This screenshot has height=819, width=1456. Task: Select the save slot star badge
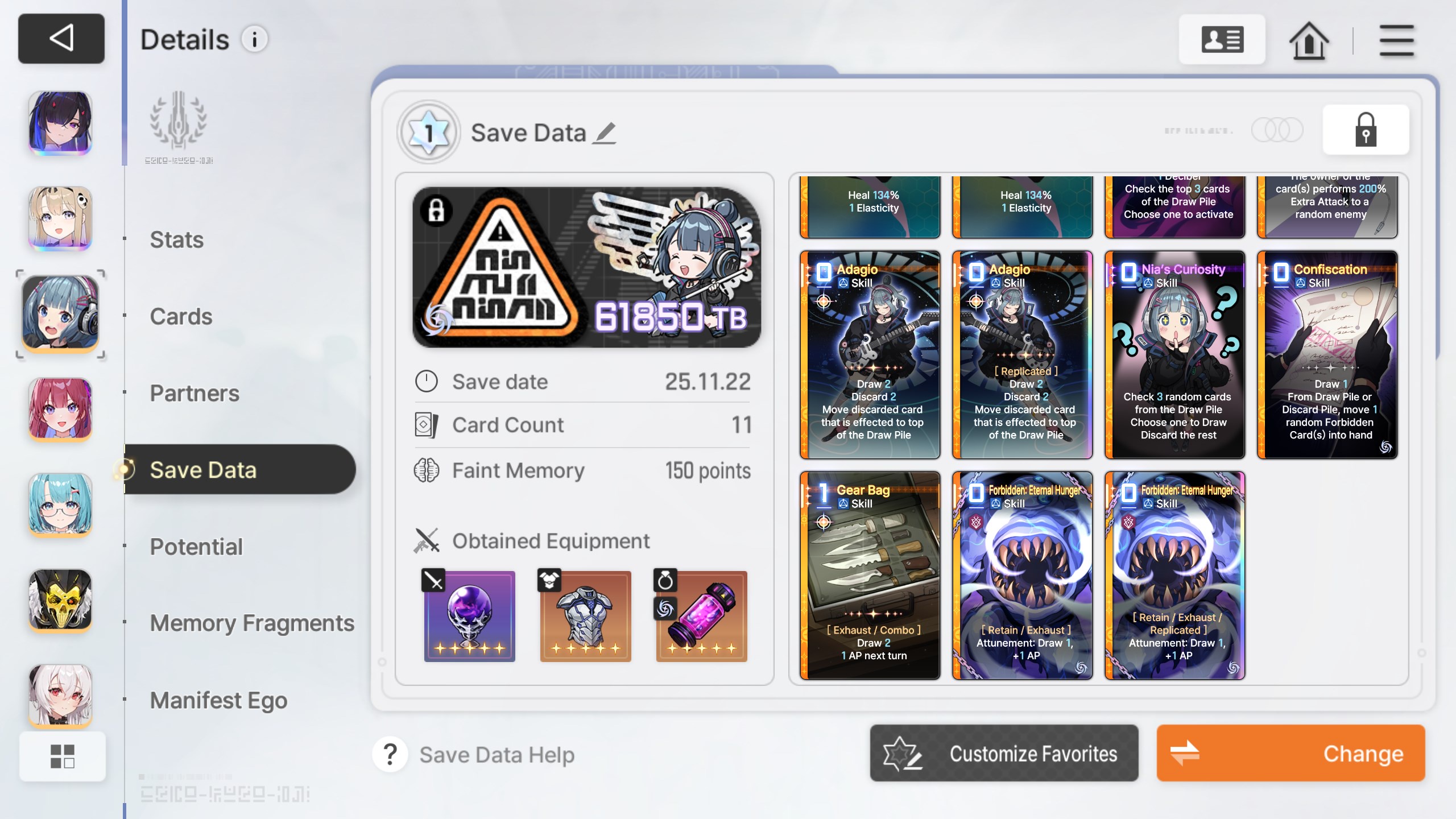coord(428,133)
